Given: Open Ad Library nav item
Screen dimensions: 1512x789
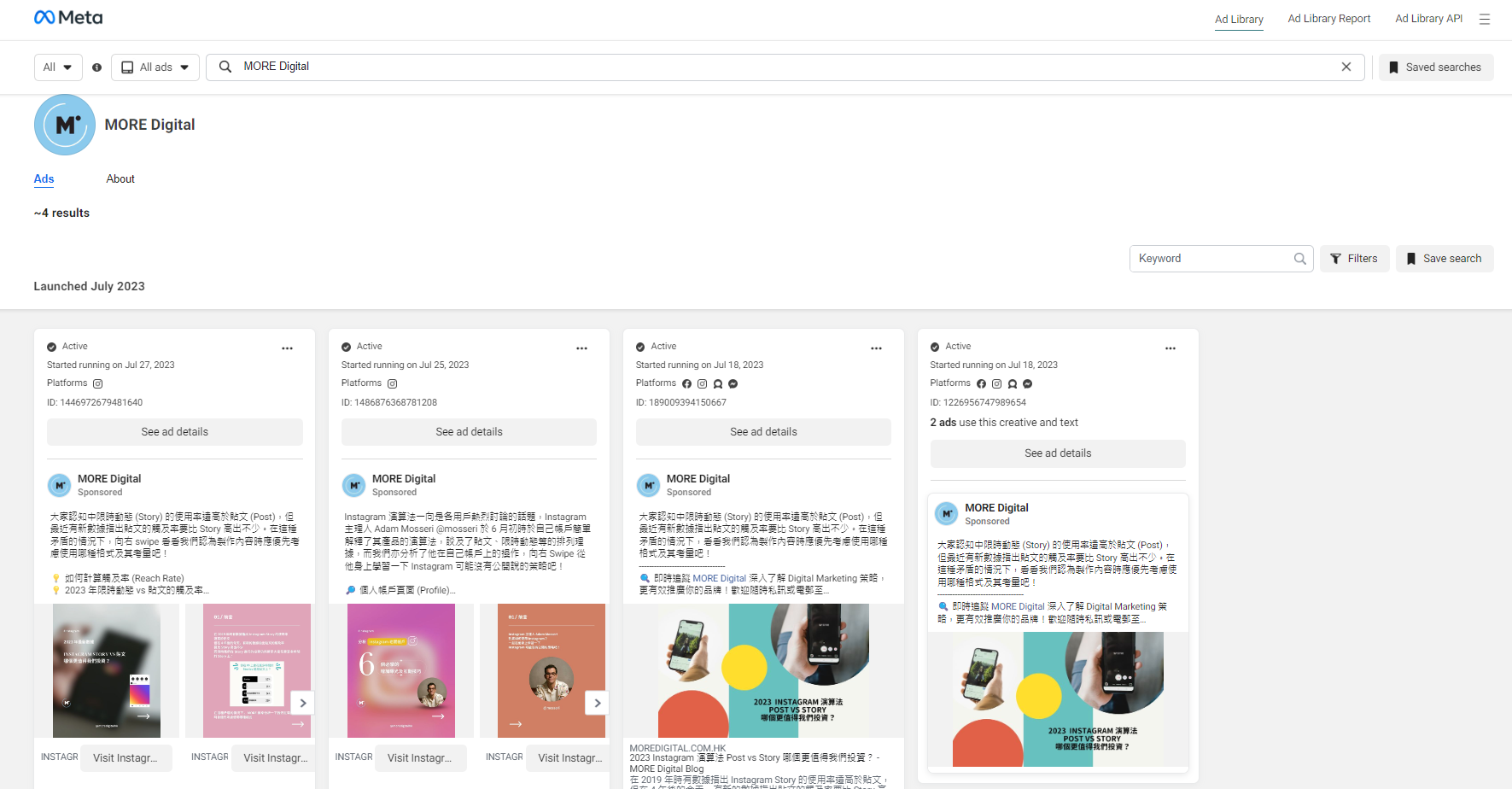Looking at the screenshot, I should [1239, 19].
